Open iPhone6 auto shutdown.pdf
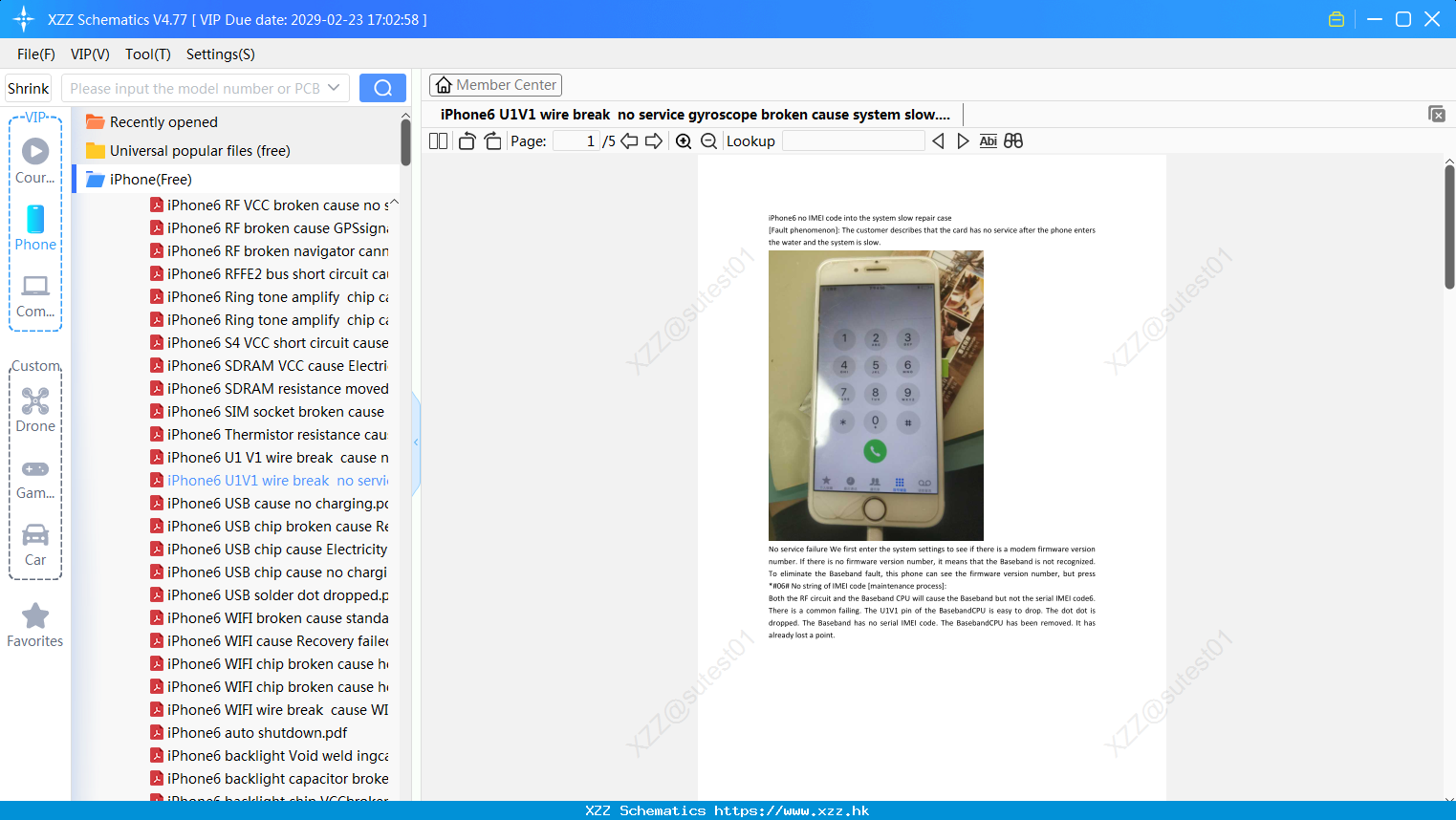Image resolution: width=1456 pixels, height=820 pixels. point(249,733)
